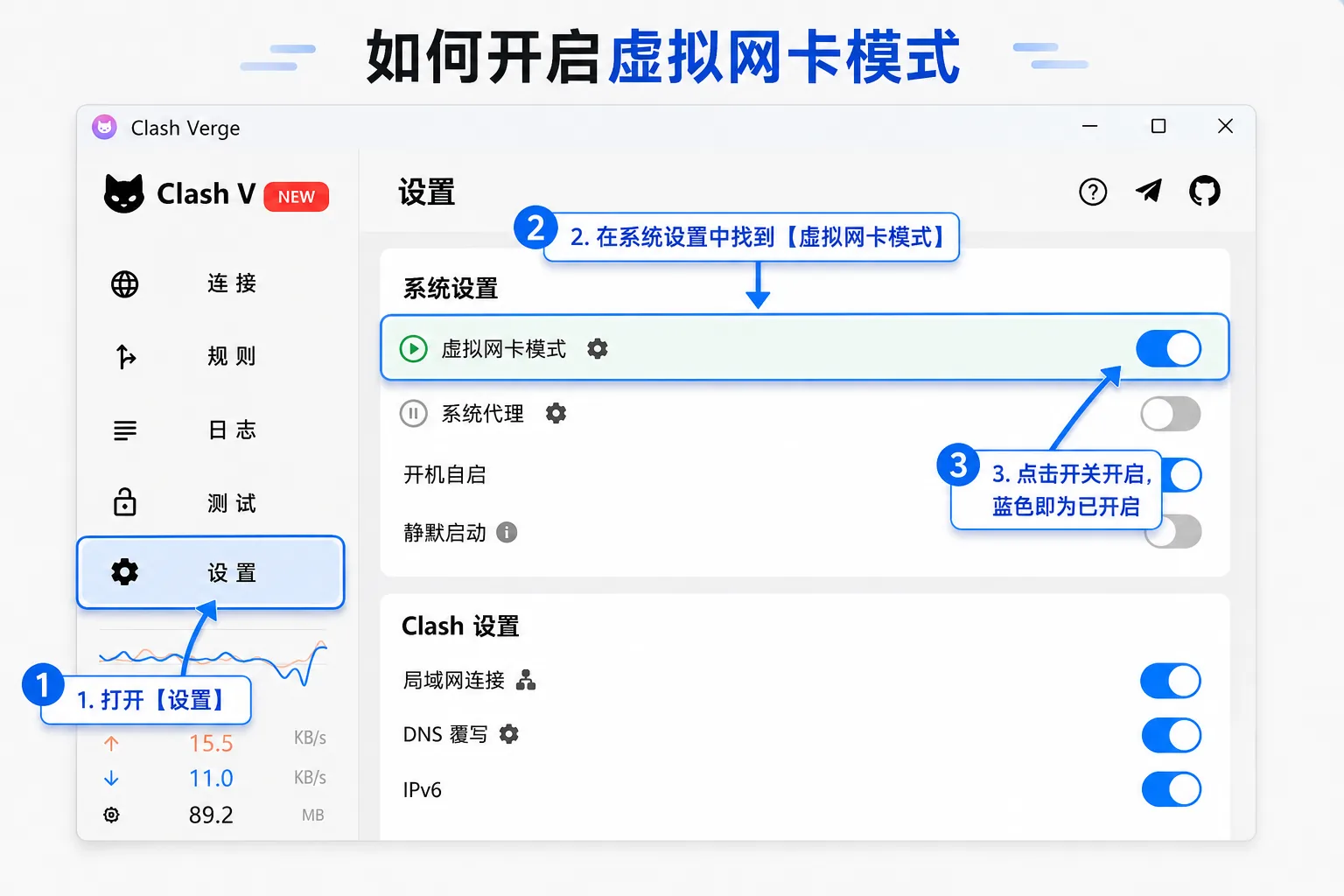Toggle the 开机自启 switch

[1182, 475]
